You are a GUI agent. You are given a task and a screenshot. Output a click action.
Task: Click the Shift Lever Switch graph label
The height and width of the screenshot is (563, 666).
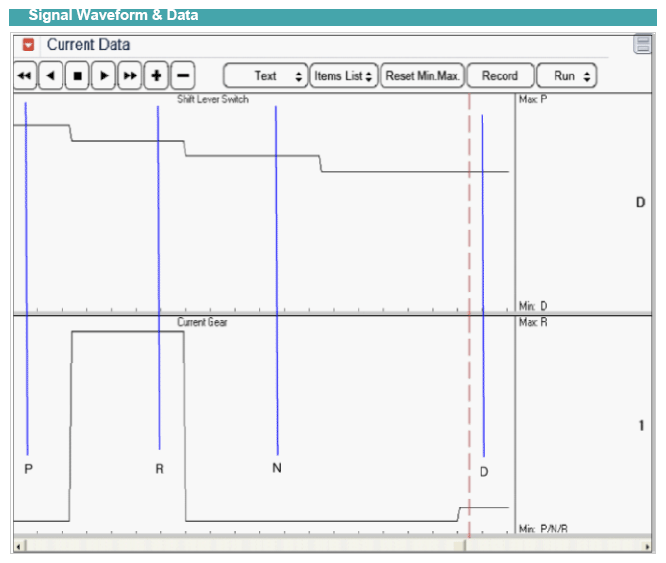tap(213, 99)
